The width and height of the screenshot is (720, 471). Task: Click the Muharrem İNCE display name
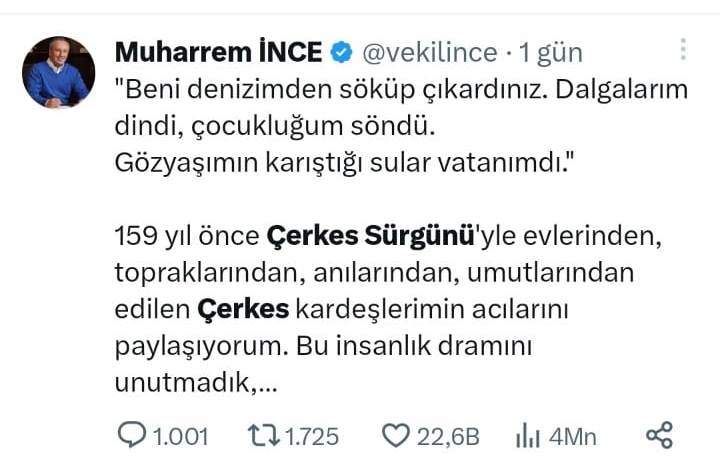click(x=219, y=52)
